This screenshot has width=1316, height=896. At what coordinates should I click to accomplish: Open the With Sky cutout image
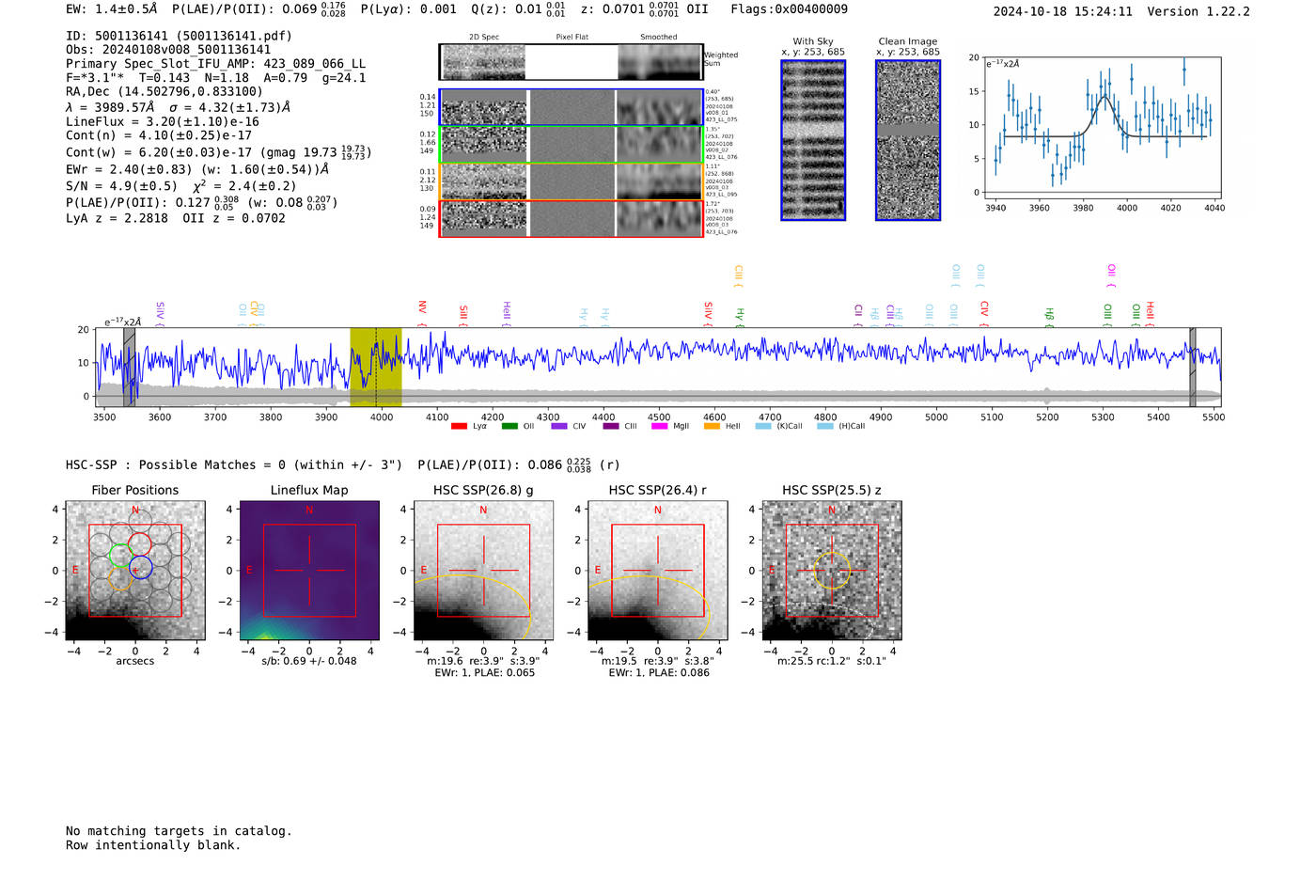click(813, 140)
